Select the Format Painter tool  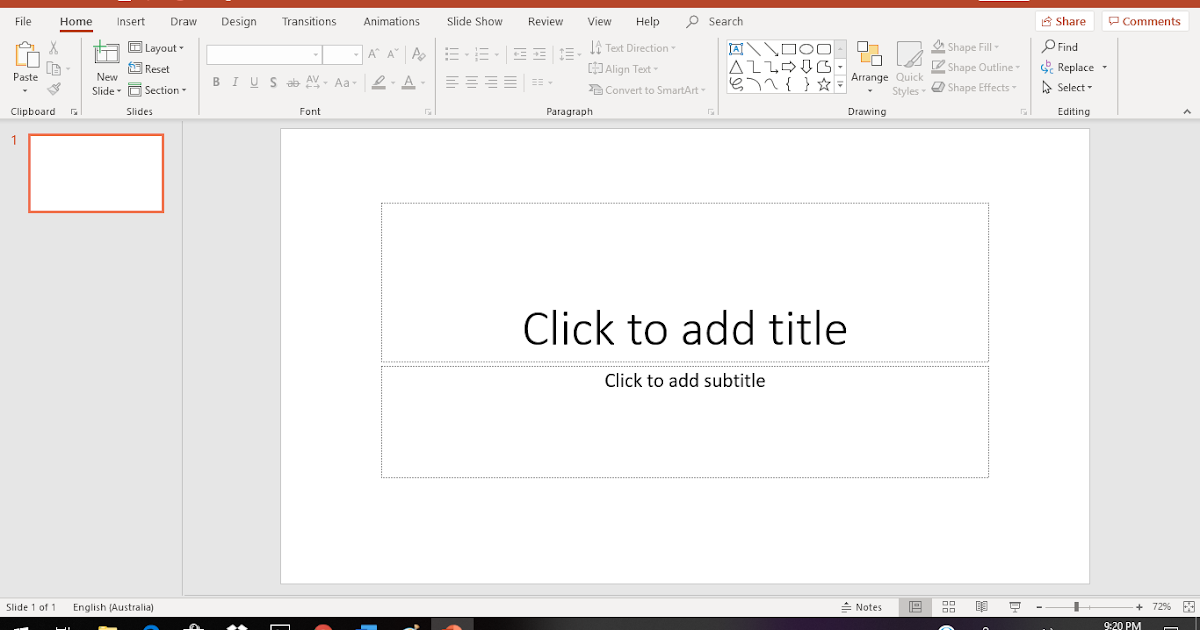pyautogui.click(x=54, y=90)
